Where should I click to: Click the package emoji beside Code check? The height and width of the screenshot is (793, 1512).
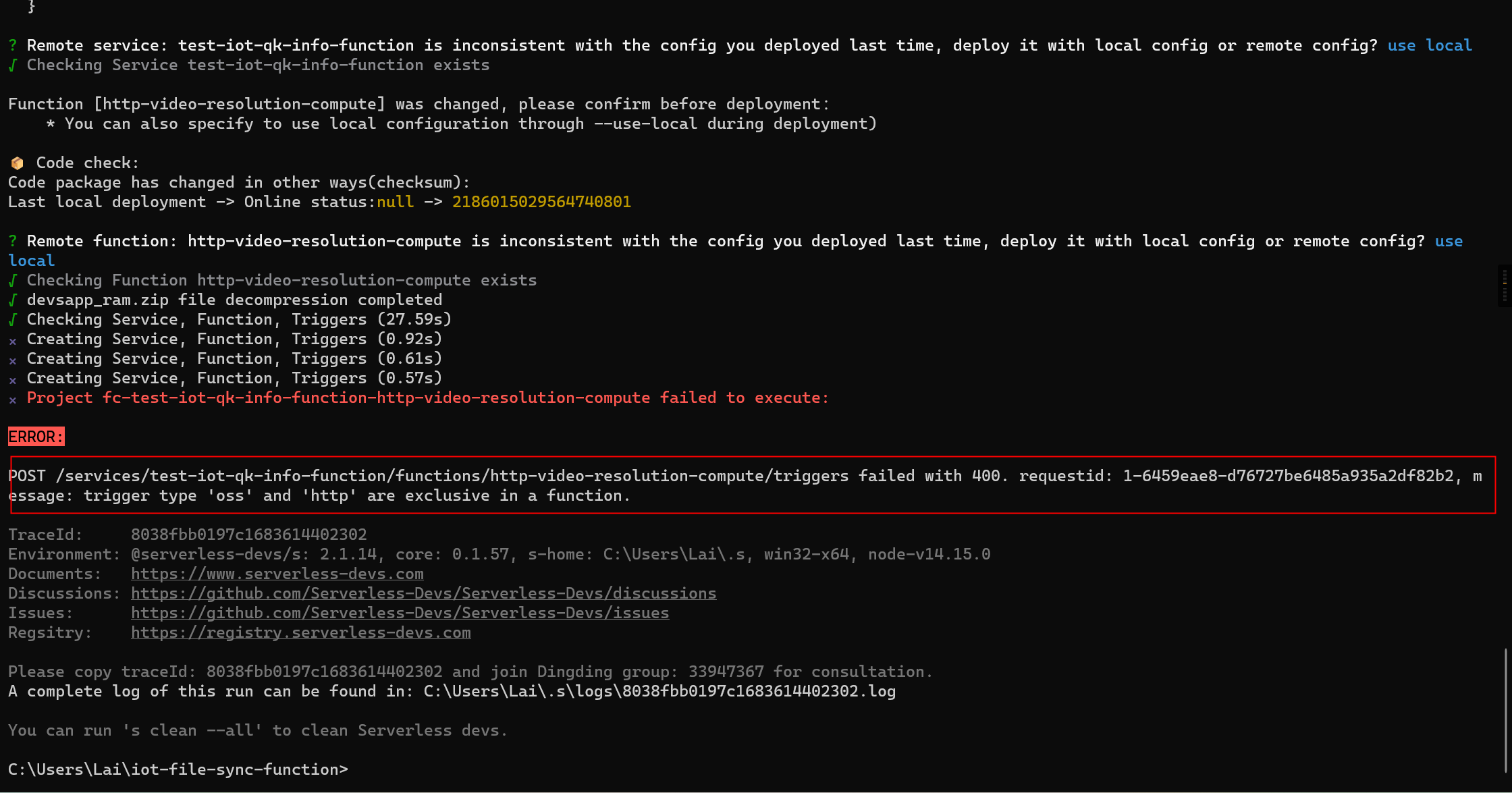[18, 163]
